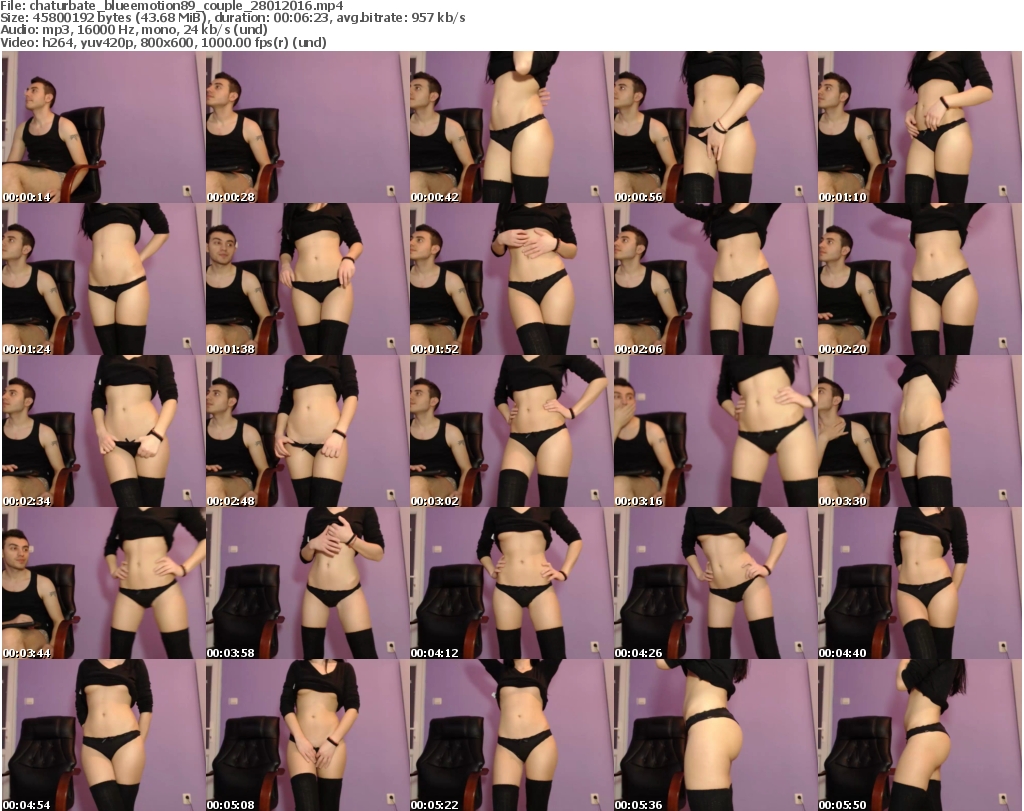This screenshot has width=1024, height=811.
Task: Select the frame stamped 00:02:06
Action: [x=714, y=279]
